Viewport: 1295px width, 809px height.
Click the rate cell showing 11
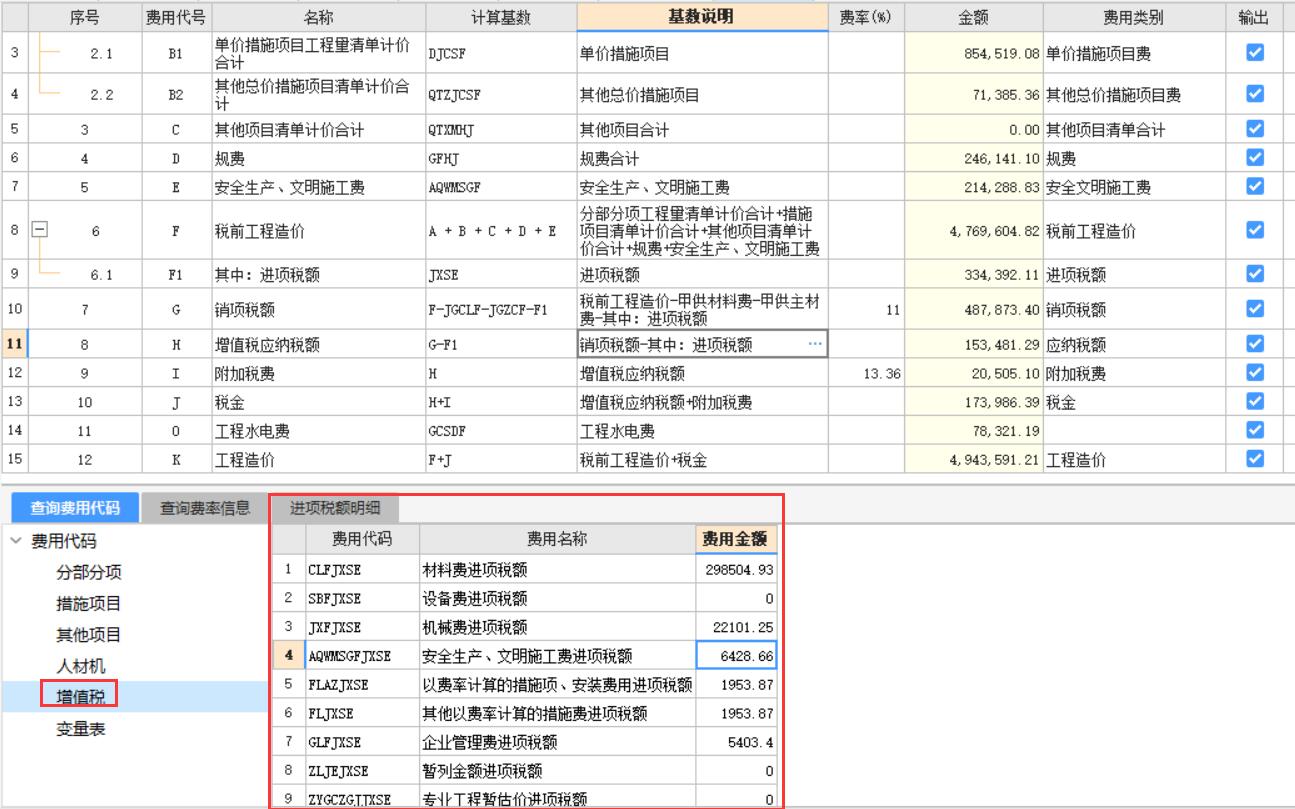pyautogui.click(x=866, y=309)
